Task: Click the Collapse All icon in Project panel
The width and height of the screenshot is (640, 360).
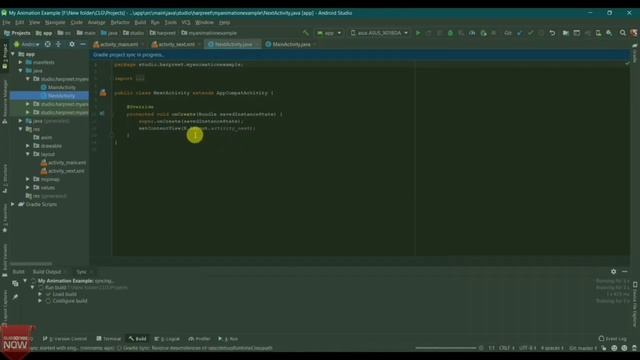Action: (x=58, y=44)
